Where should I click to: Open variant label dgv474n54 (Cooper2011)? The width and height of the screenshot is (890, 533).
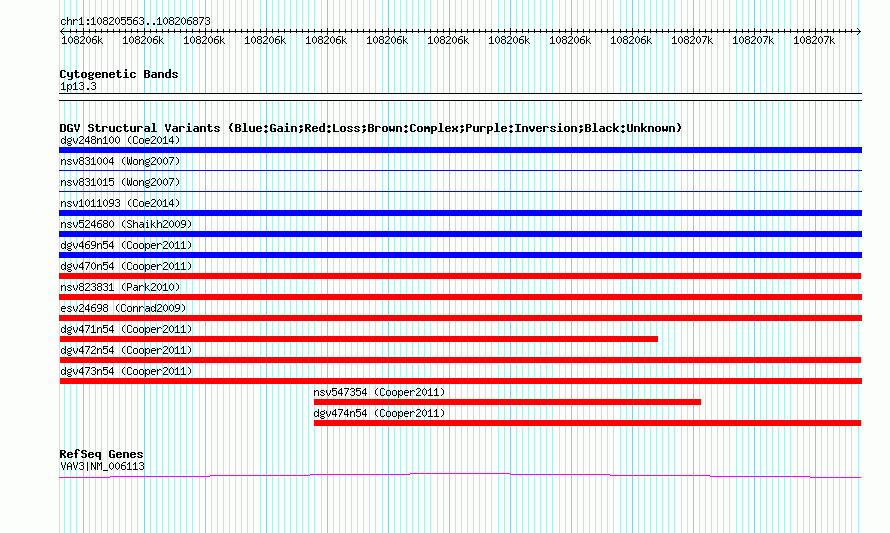tap(379, 413)
